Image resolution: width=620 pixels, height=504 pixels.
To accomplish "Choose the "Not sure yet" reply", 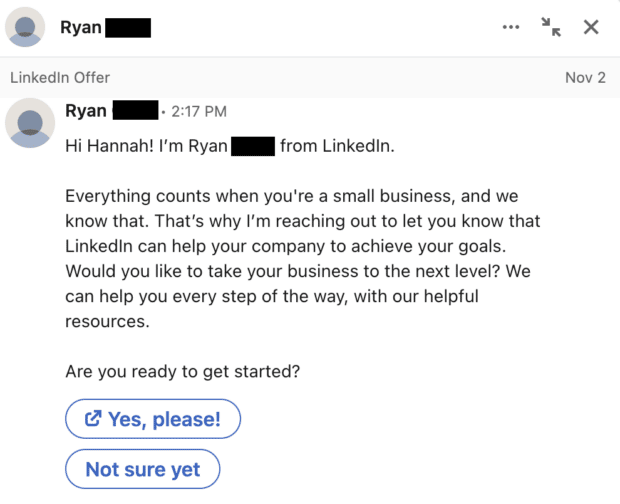I will pyautogui.click(x=142, y=469).
